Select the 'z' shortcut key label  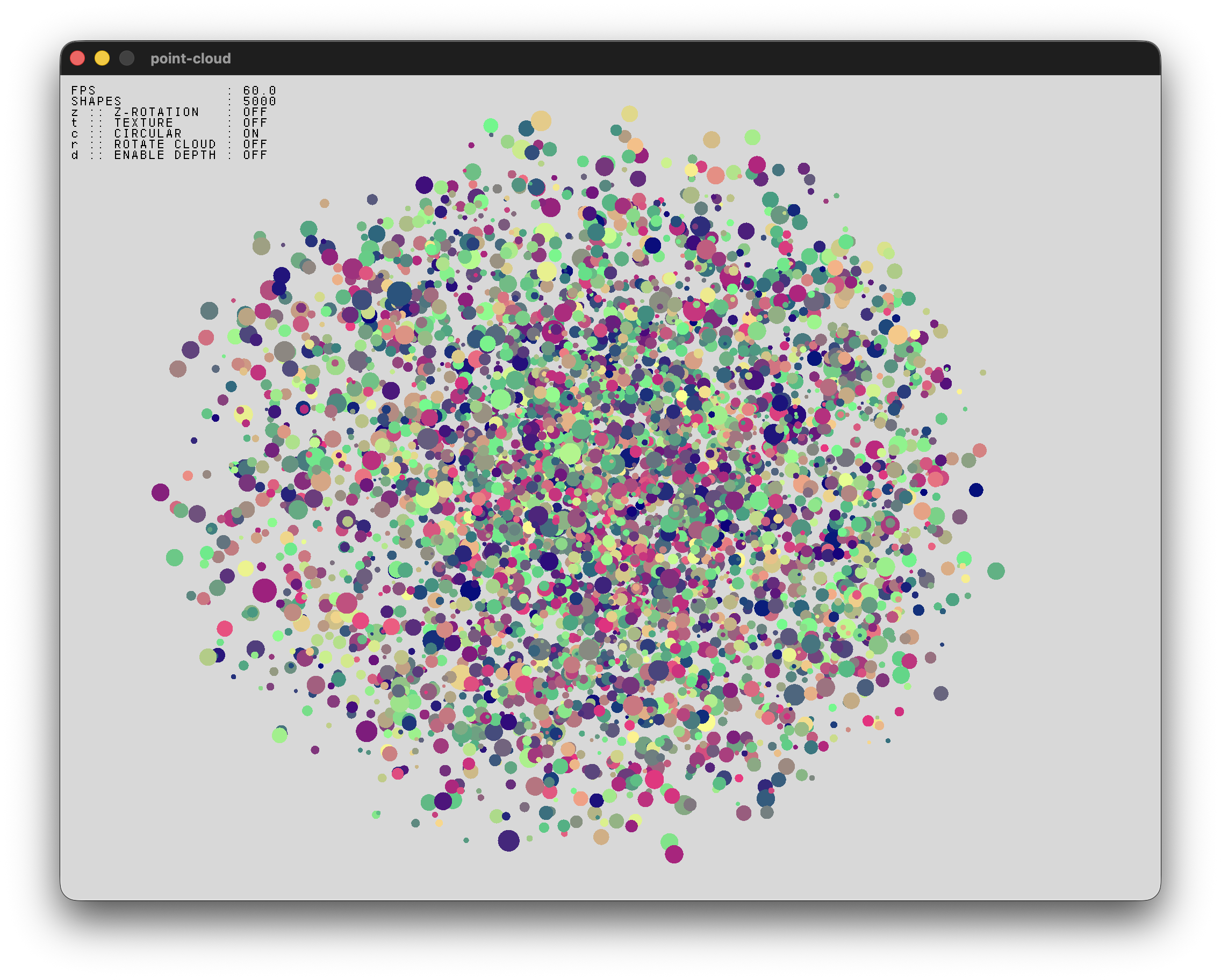tap(74, 112)
